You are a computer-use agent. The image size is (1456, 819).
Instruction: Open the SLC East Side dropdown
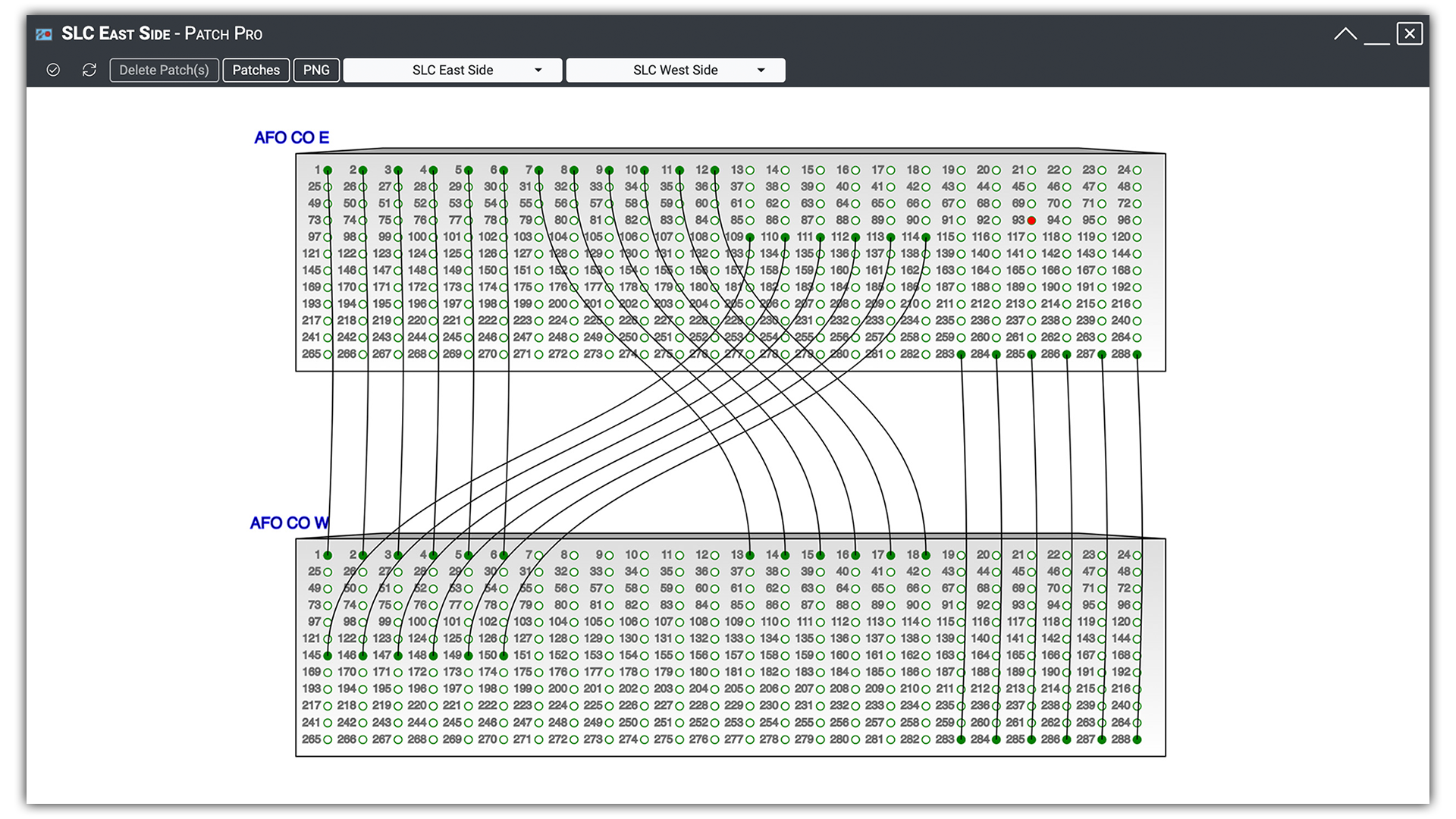point(453,70)
